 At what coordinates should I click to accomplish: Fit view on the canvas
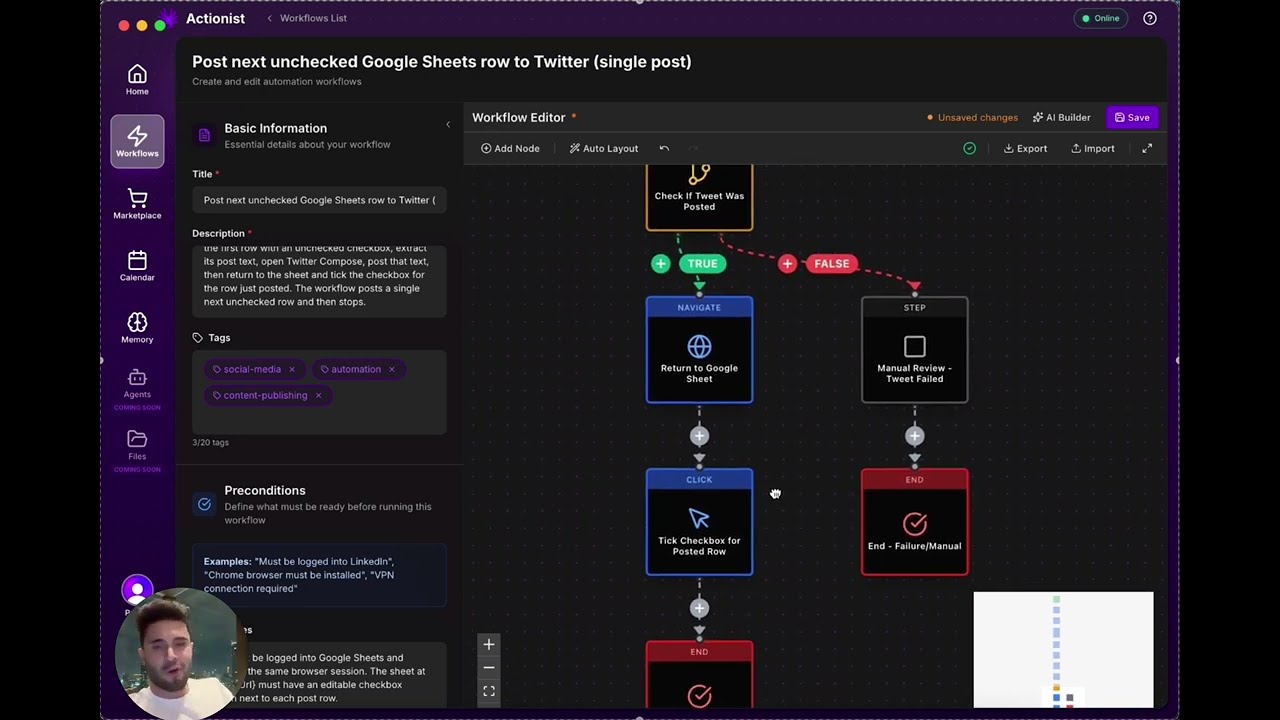(489, 691)
